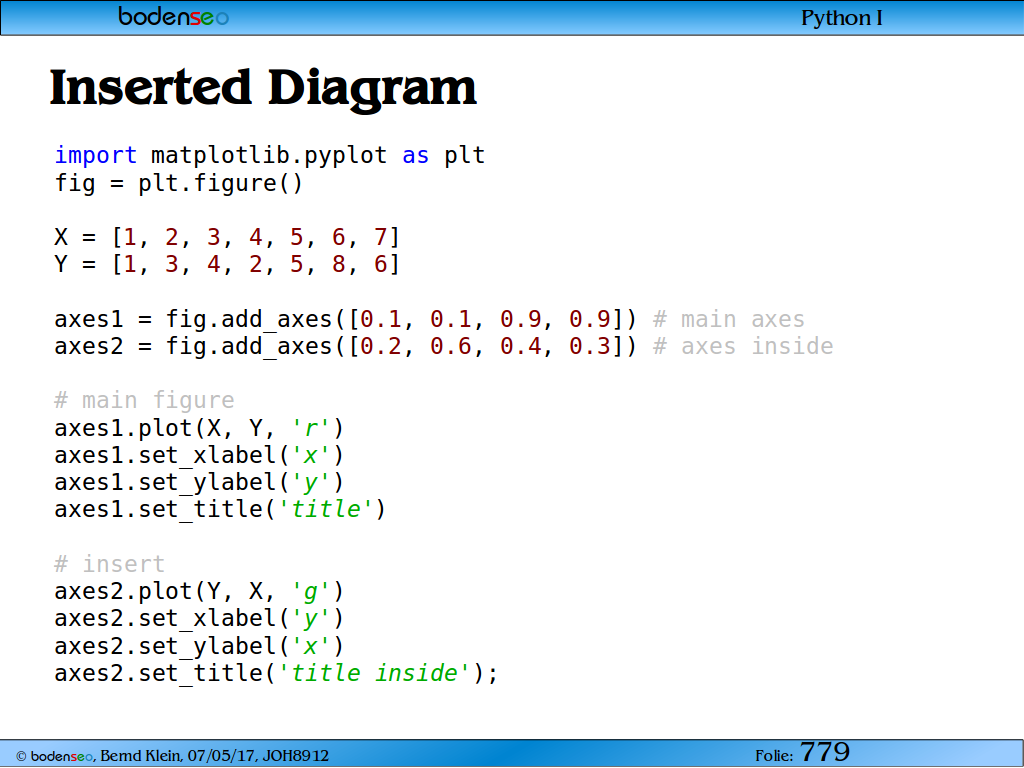Click the '# main figure' comment

coord(144,400)
